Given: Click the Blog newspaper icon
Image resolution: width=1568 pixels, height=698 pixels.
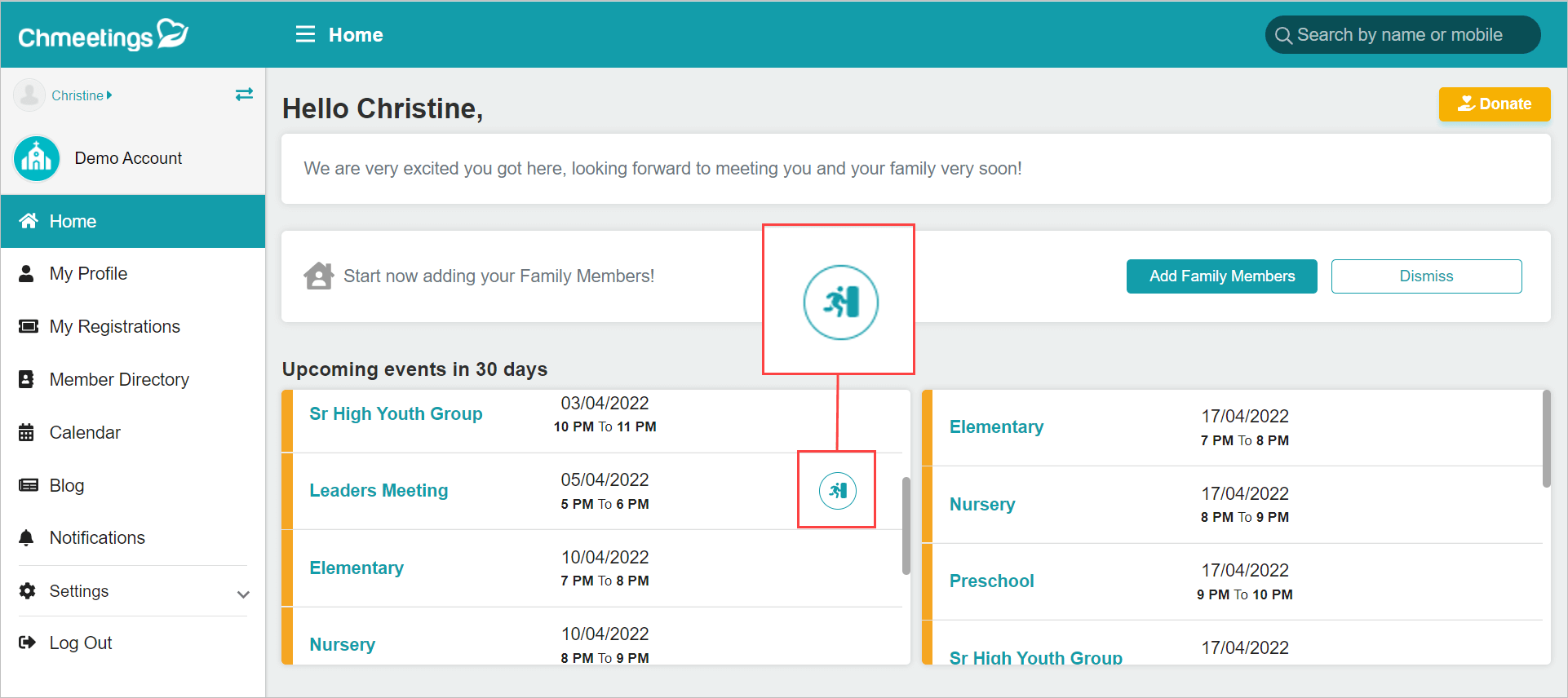Looking at the screenshot, I should [x=29, y=485].
